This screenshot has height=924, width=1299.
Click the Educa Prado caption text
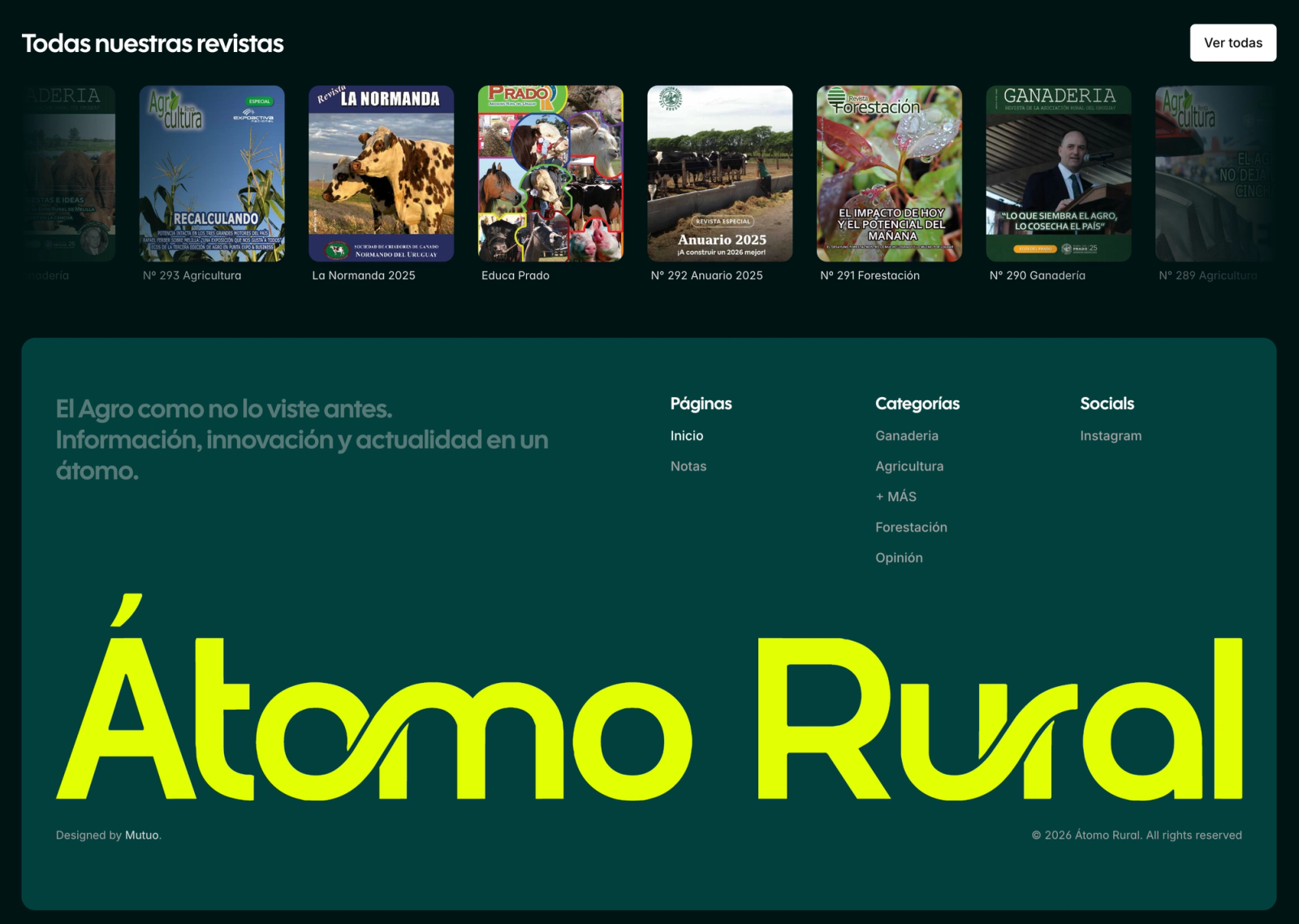(x=516, y=275)
